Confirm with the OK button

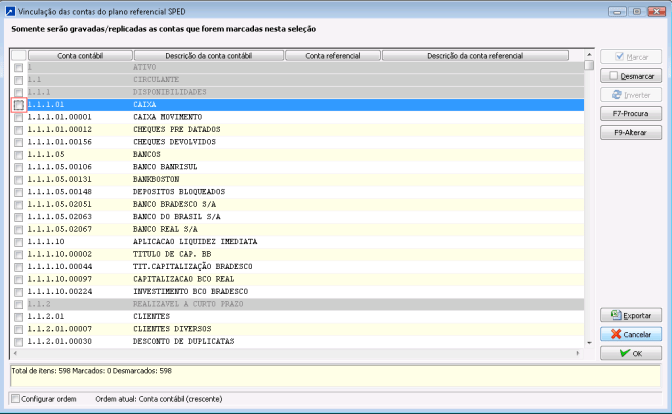pyautogui.click(x=631, y=353)
